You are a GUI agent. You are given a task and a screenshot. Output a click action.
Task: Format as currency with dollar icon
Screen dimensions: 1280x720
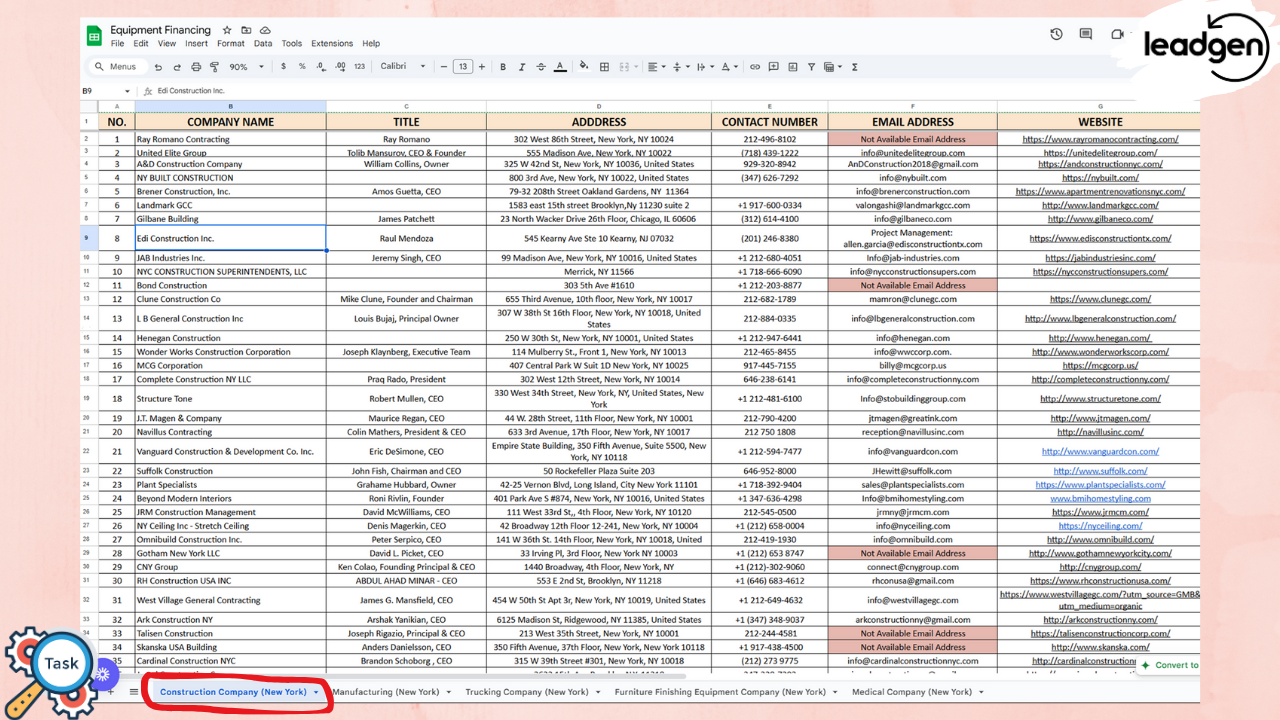tap(283, 67)
